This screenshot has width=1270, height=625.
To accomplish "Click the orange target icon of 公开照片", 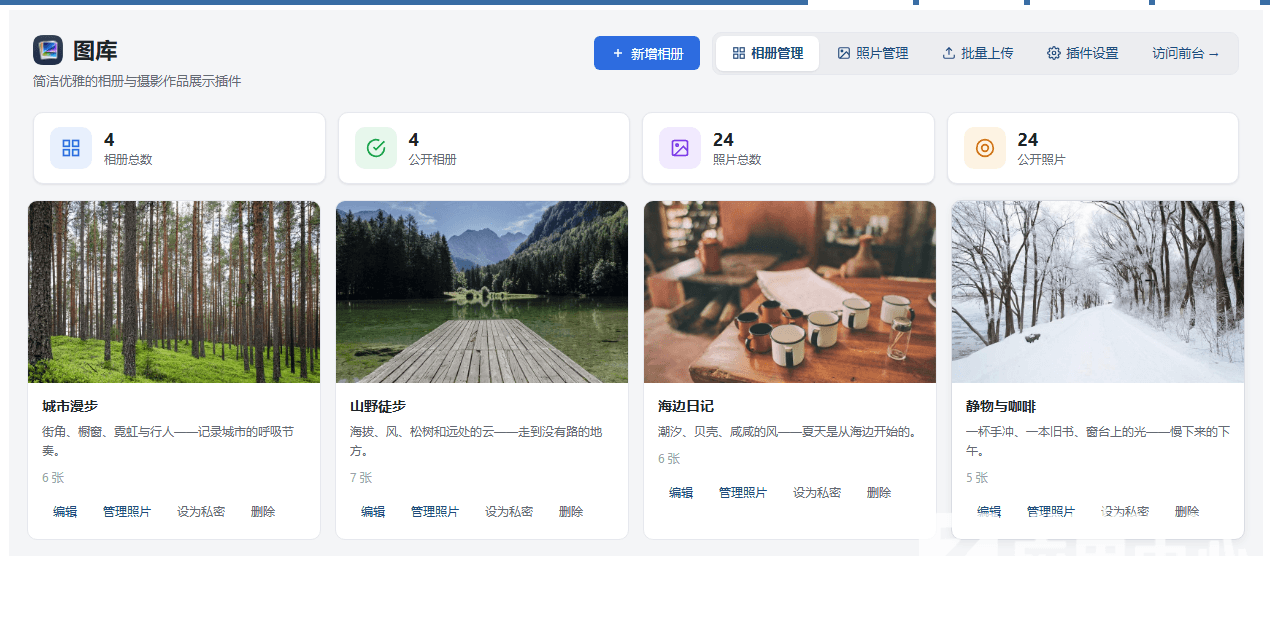I will (x=985, y=148).
